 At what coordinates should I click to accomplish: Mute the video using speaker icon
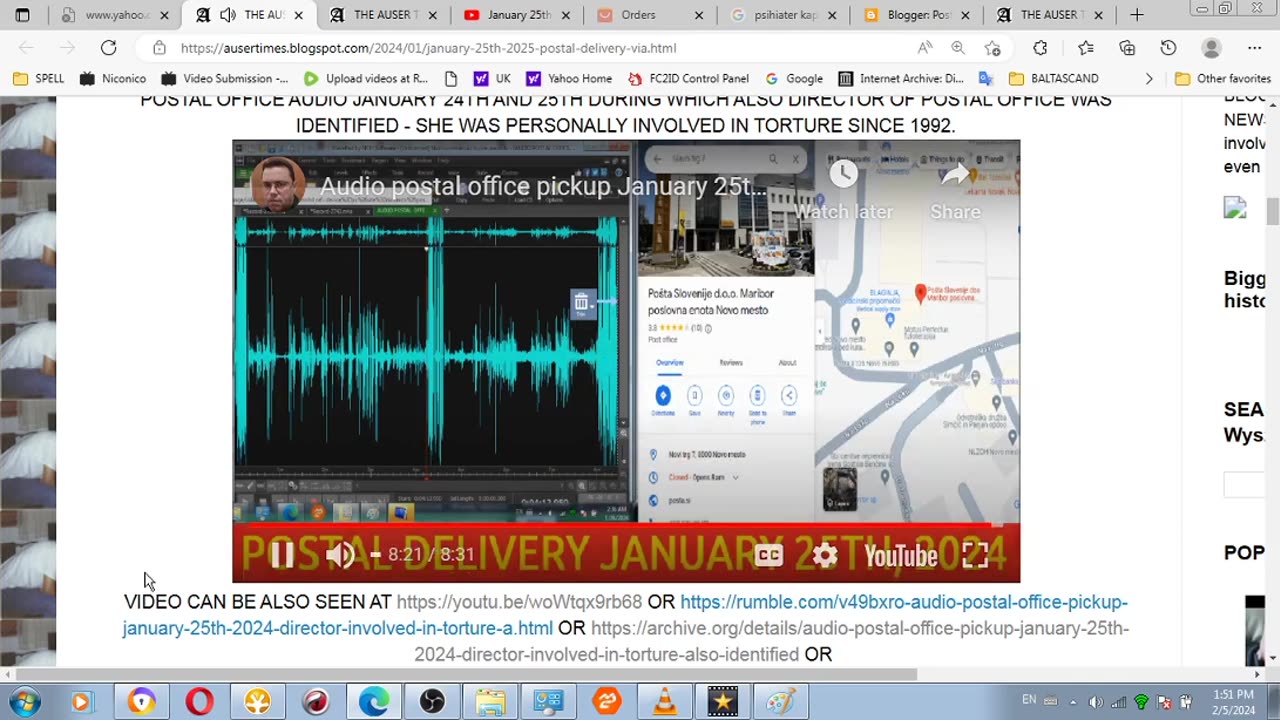340,555
